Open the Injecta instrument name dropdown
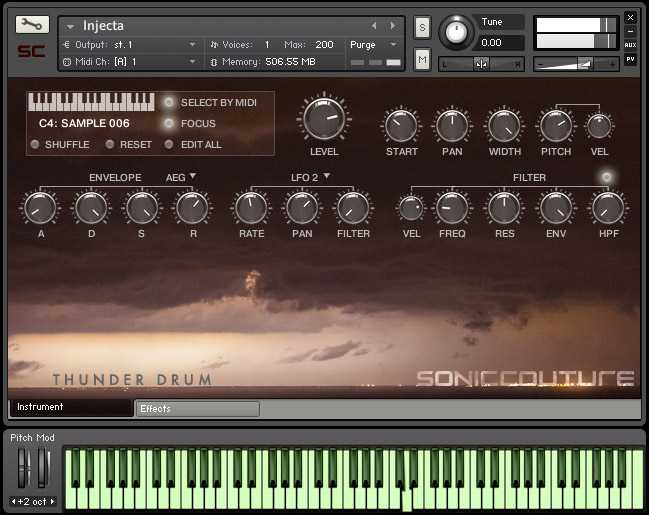Viewport: 649px width, 515px height. pos(70,27)
